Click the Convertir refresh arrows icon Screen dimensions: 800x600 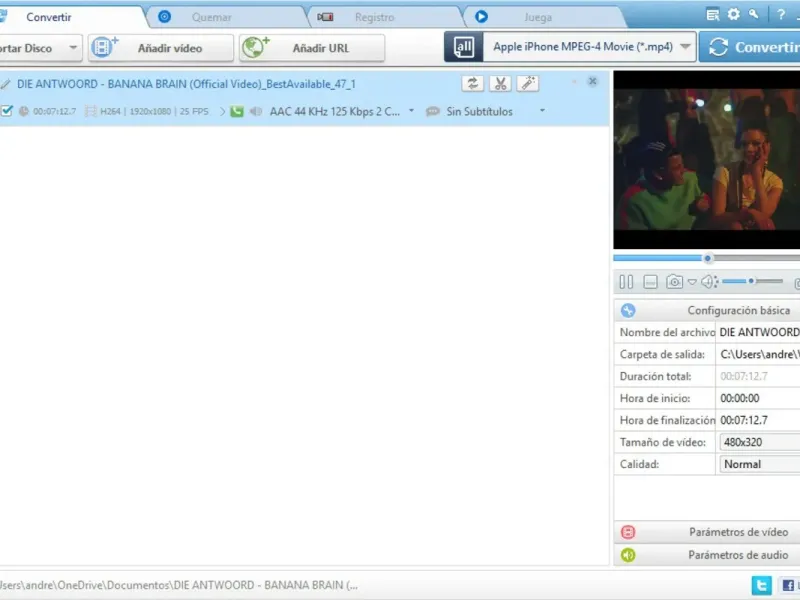718,47
